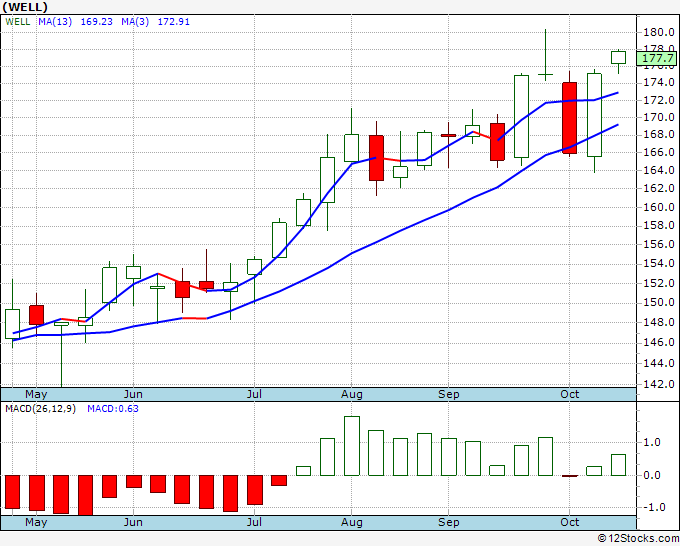This screenshot has height=546, width=680.
Task: Click the MA(3) legend label
Action: click(x=135, y=22)
